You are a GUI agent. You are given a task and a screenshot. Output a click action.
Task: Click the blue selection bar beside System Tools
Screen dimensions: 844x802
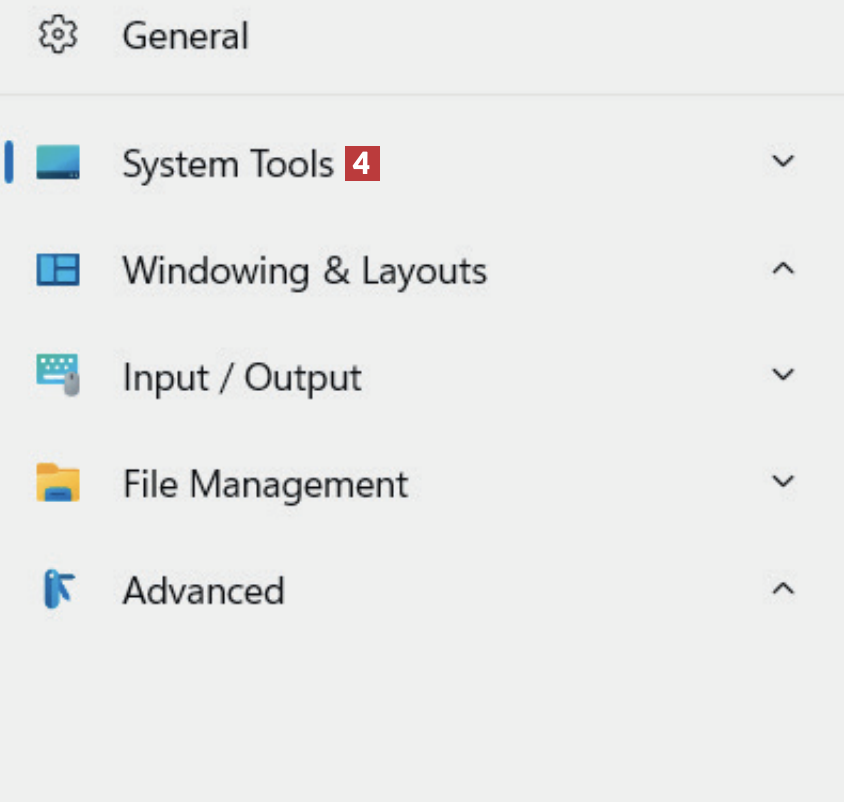(9, 162)
